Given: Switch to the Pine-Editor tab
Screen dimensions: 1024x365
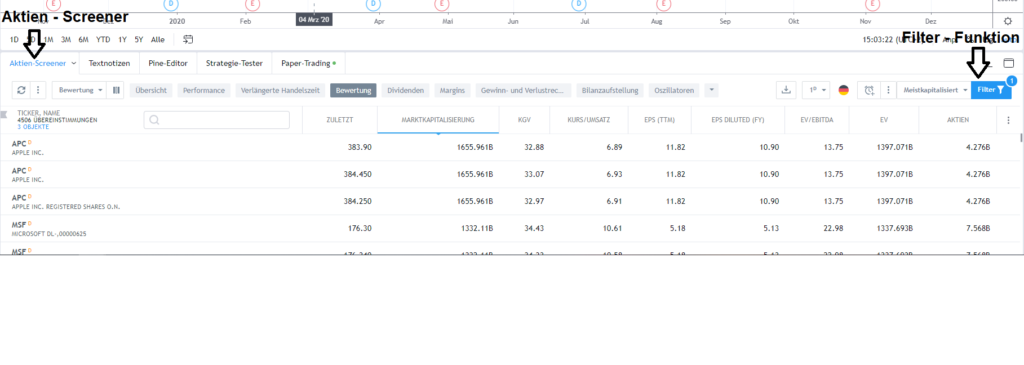Looking at the screenshot, I should [x=168, y=63].
